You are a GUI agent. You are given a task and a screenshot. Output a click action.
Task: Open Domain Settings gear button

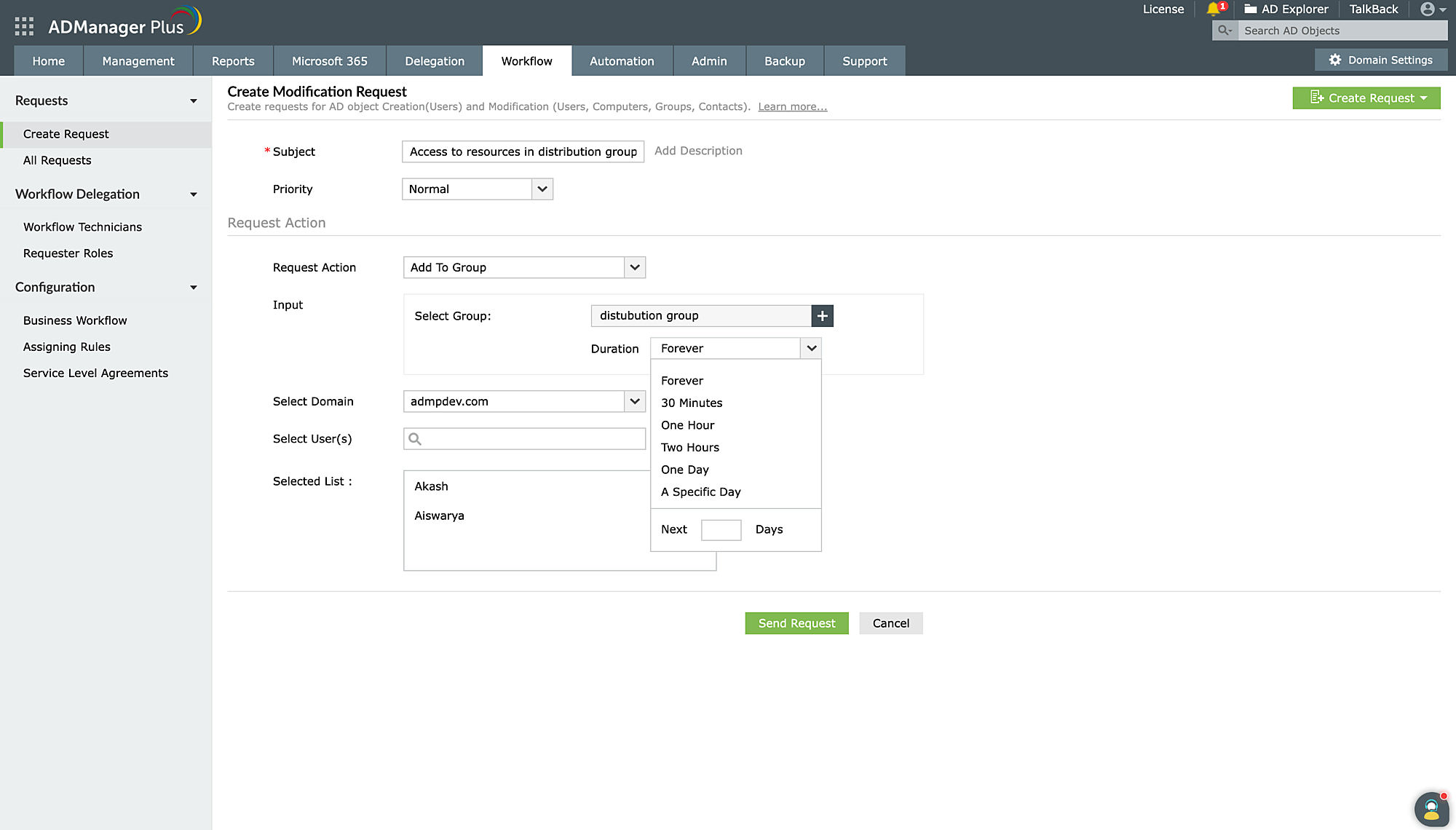1381,60
